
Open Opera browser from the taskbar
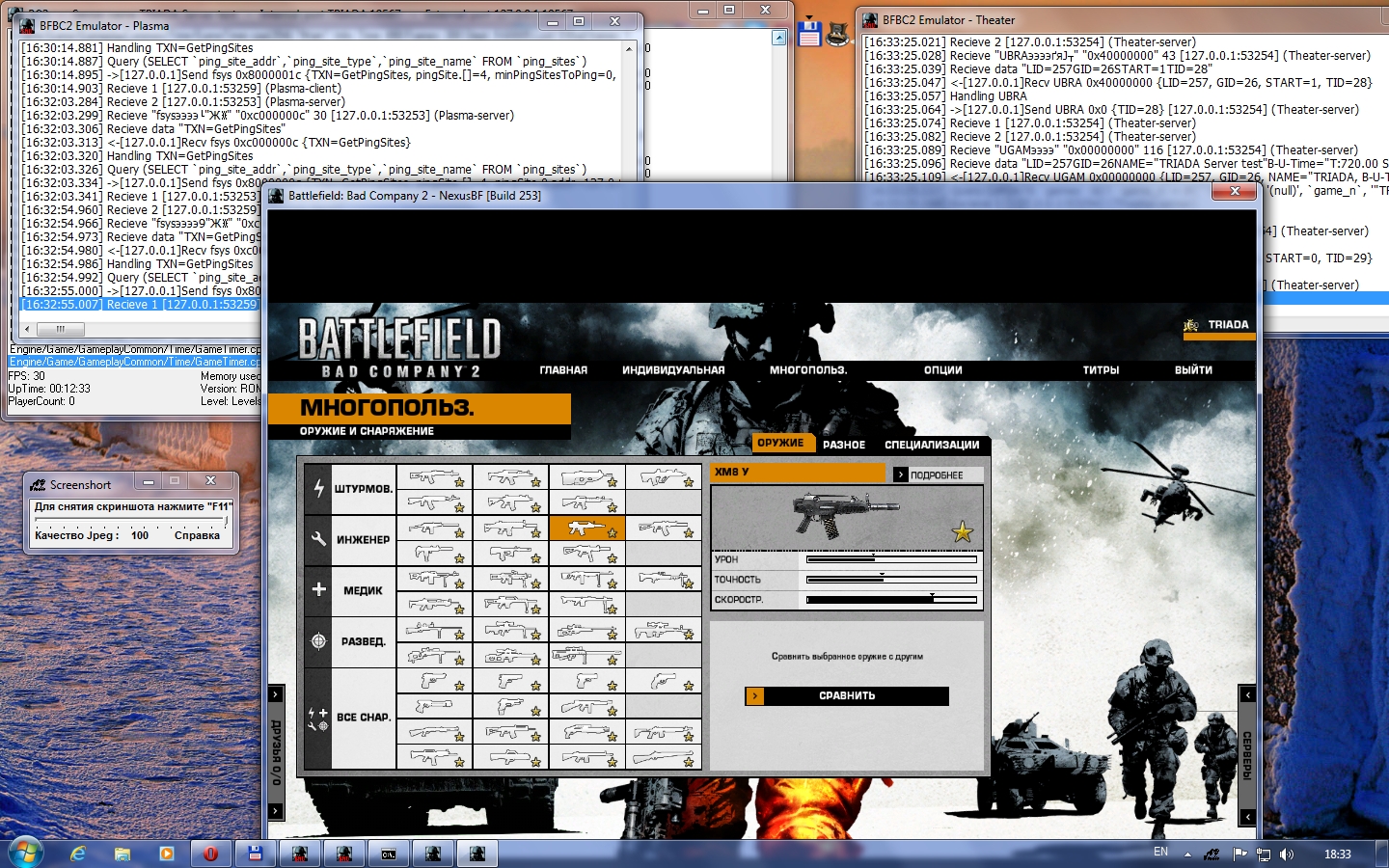coord(211,854)
